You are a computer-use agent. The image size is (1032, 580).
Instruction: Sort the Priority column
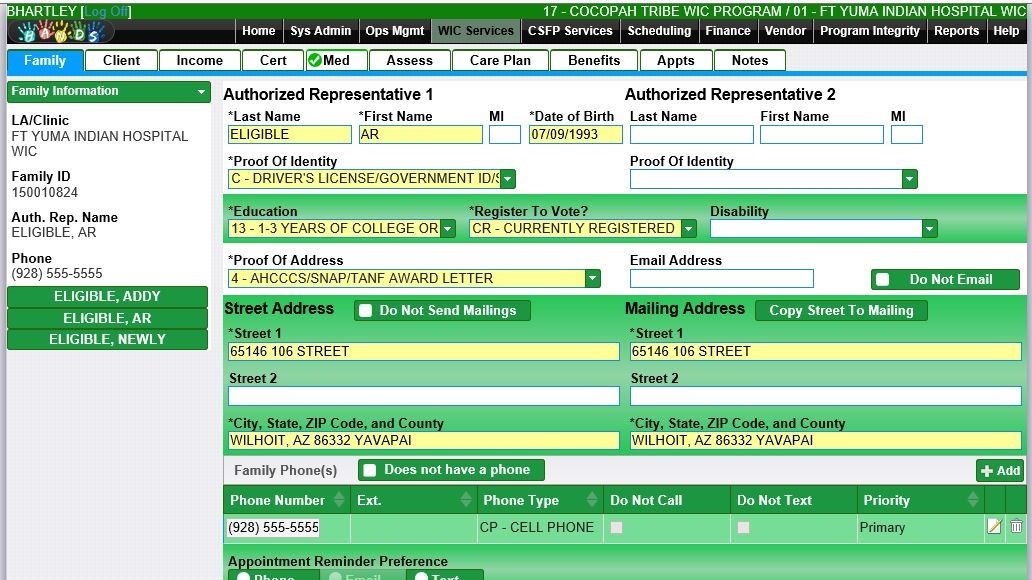pyautogui.click(x=972, y=500)
